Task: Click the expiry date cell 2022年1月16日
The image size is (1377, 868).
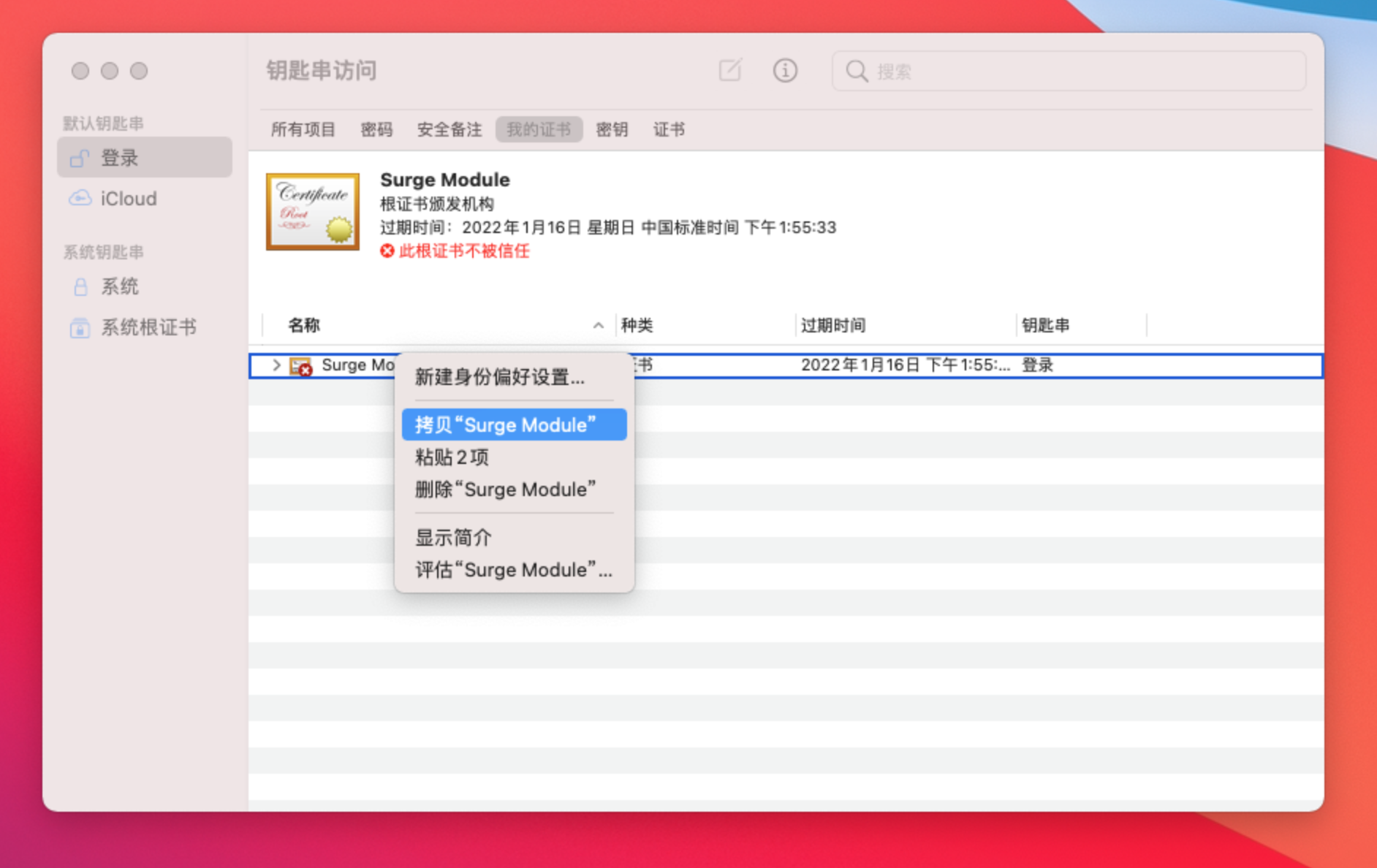Action: tap(906, 365)
